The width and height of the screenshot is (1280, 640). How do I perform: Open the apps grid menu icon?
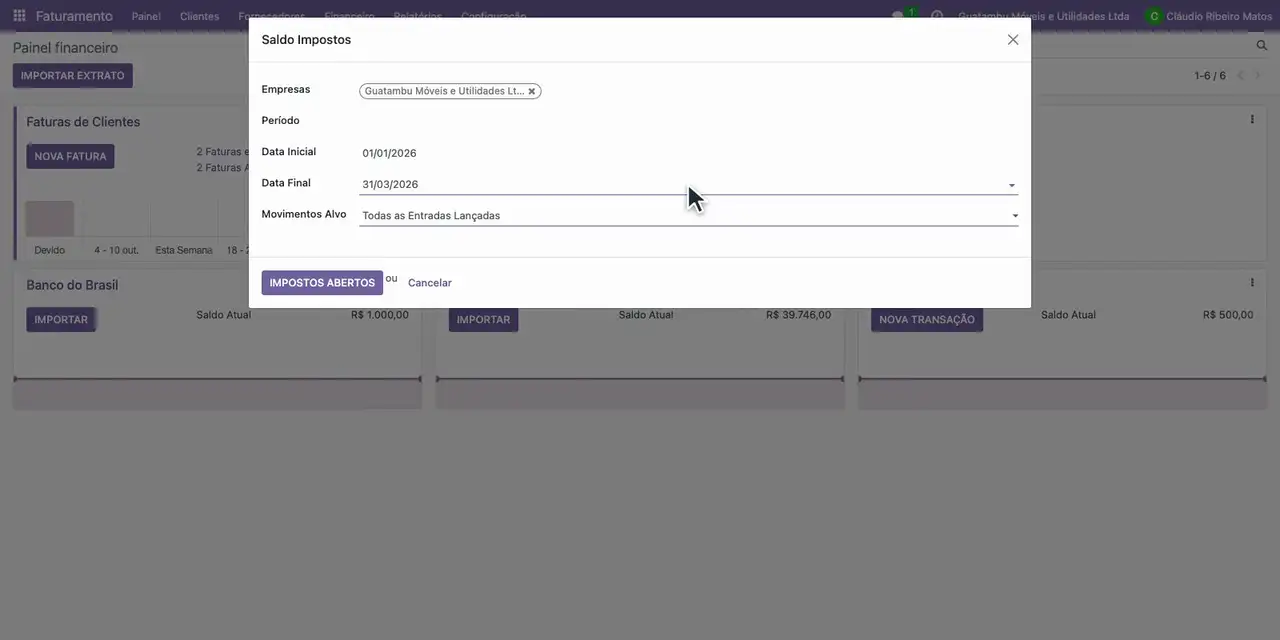(x=19, y=16)
